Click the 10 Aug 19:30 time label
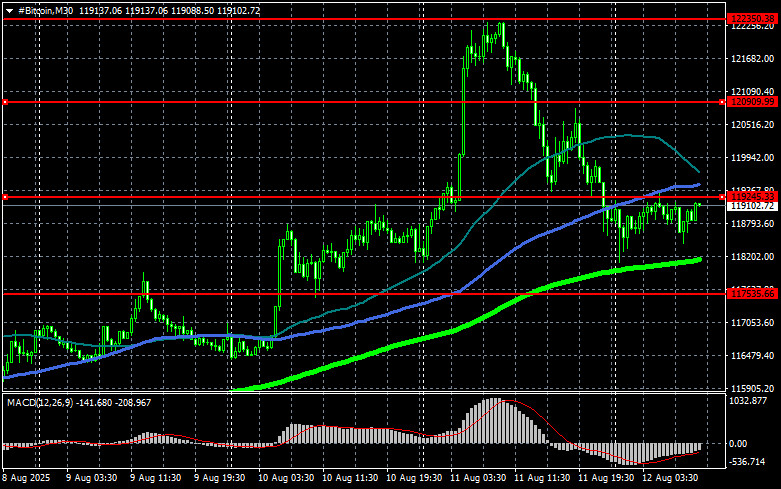 tap(414, 478)
